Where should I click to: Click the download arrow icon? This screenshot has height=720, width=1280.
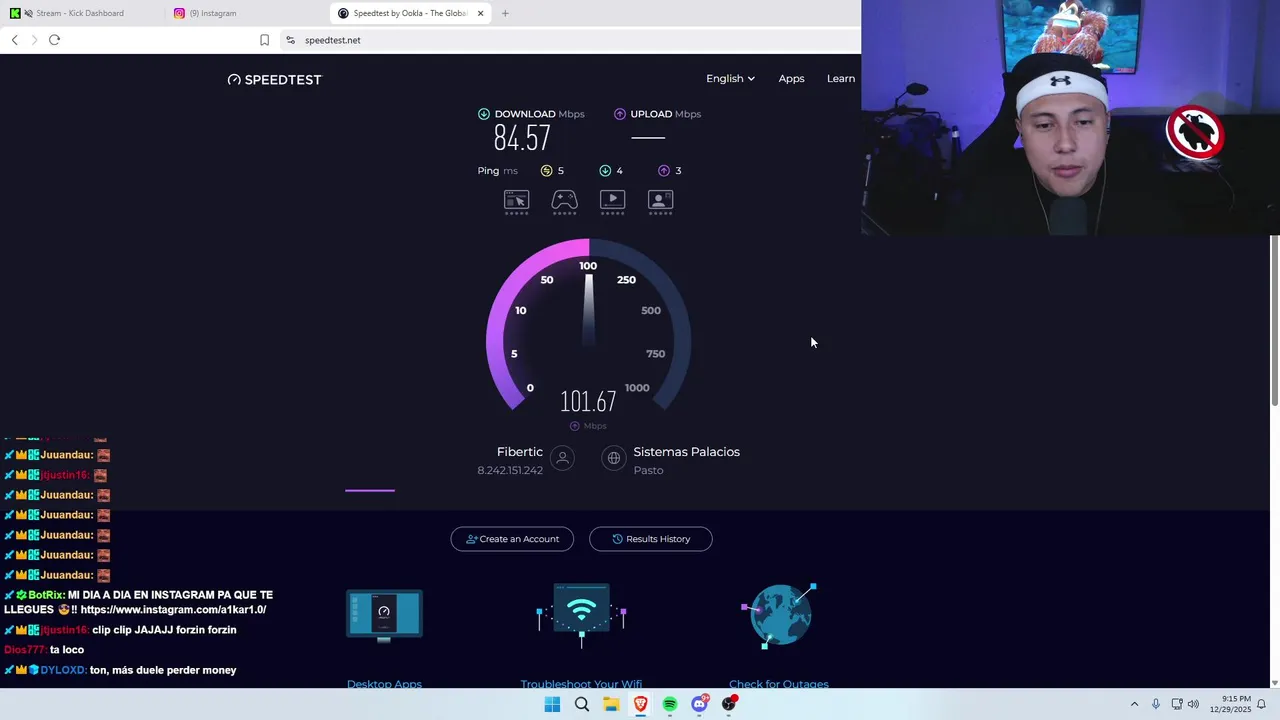(484, 114)
